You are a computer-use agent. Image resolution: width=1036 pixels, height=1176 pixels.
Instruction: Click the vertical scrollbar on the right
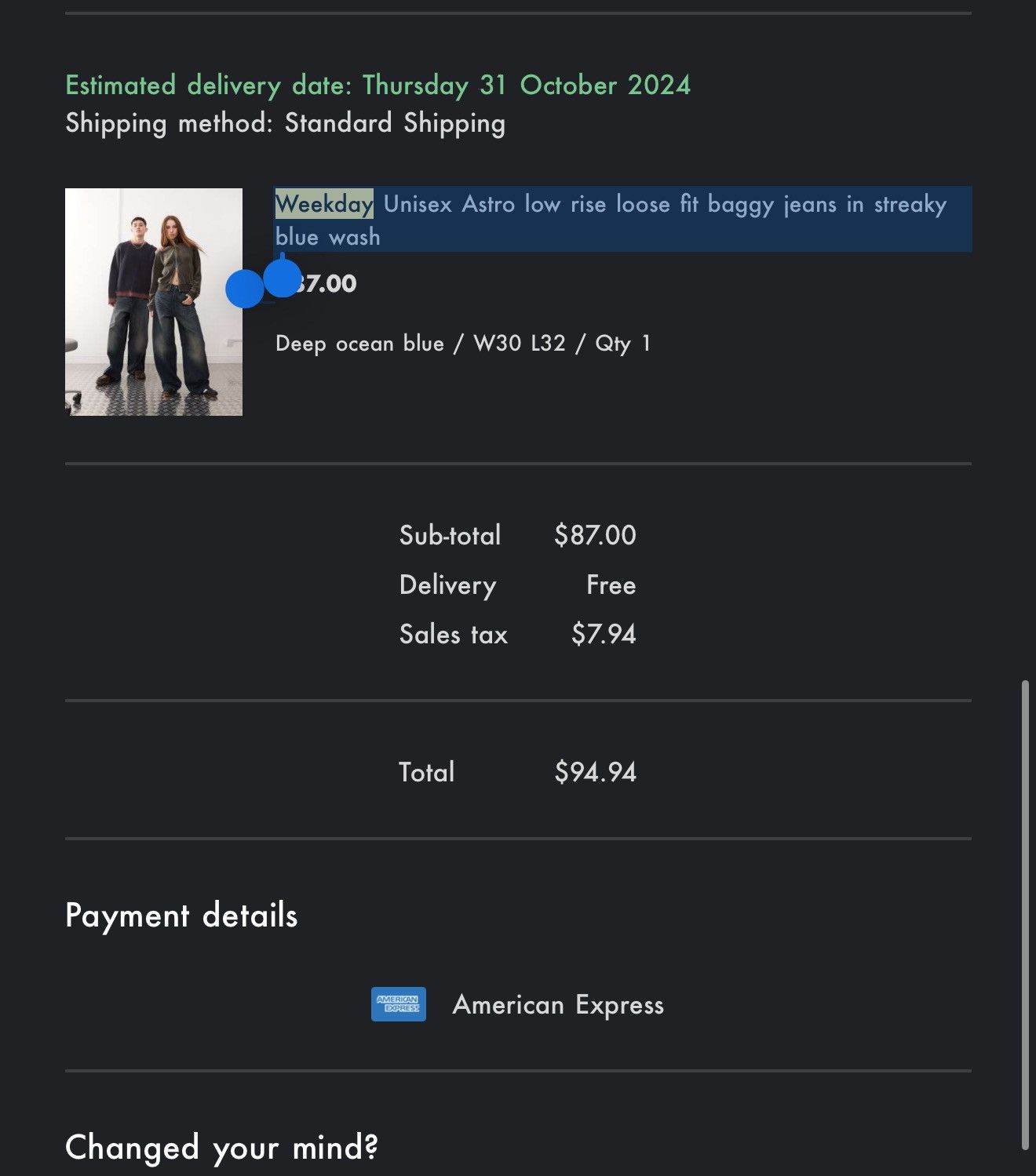[1025, 916]
